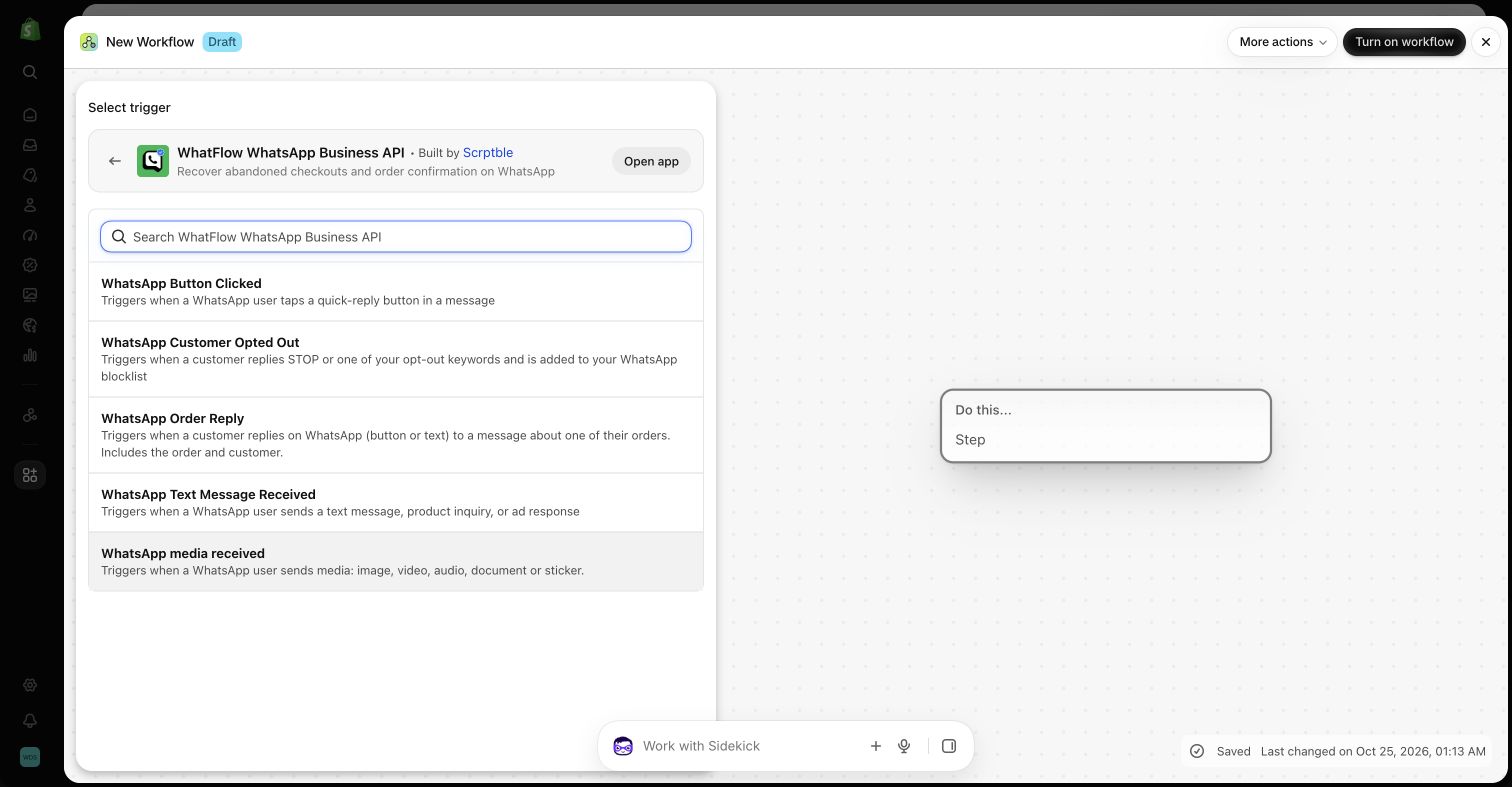Click the Shopify logo in the sidebar
Viewport: 1512px width, 787px height.
tap(30, 29)
